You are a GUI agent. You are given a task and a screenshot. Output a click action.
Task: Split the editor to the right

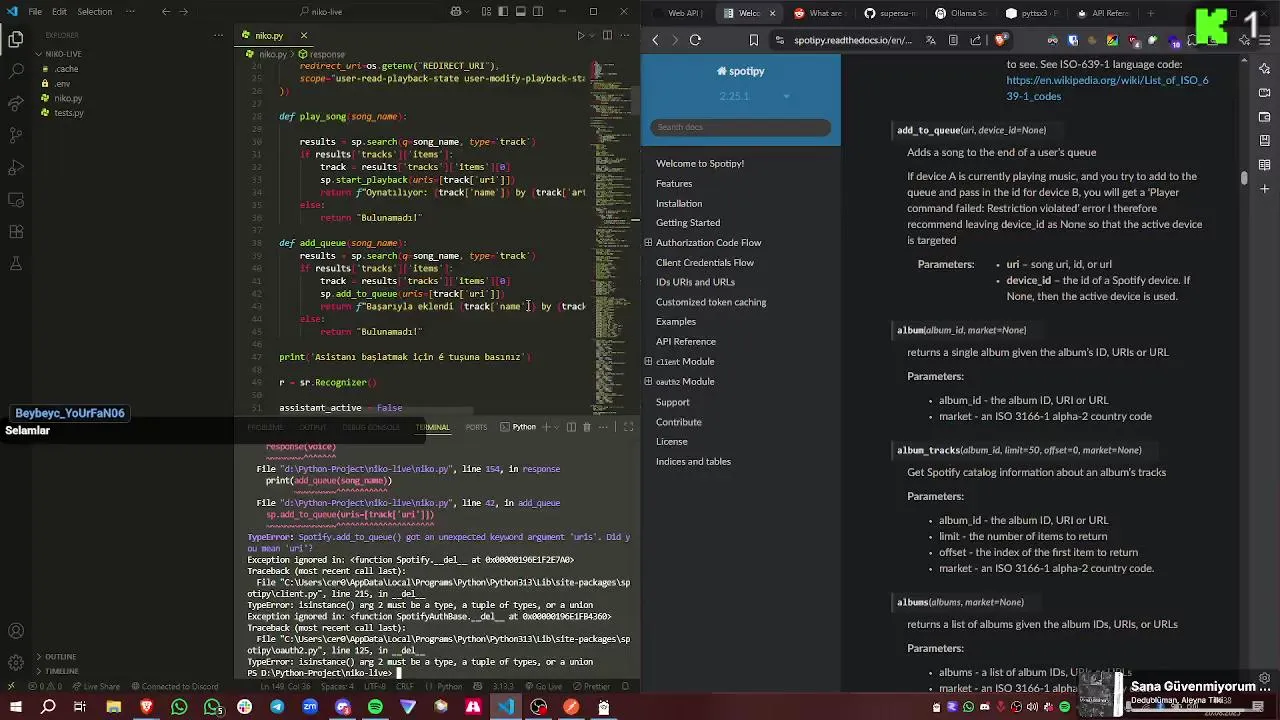[607, 35]
